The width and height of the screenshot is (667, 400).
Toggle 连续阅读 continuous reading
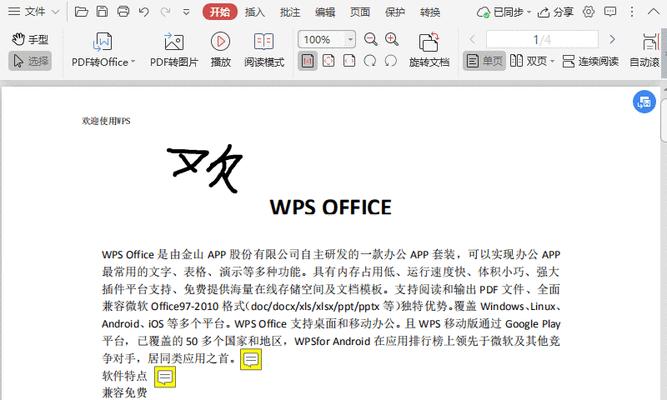(x=590, y=61)
